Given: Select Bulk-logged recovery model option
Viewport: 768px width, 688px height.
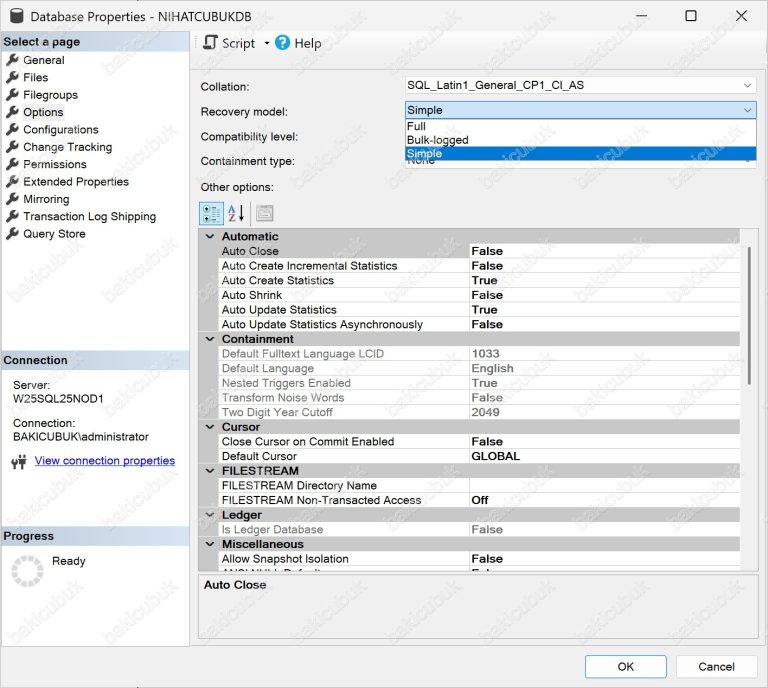Looking at the screenshot, I should (437, 140).
